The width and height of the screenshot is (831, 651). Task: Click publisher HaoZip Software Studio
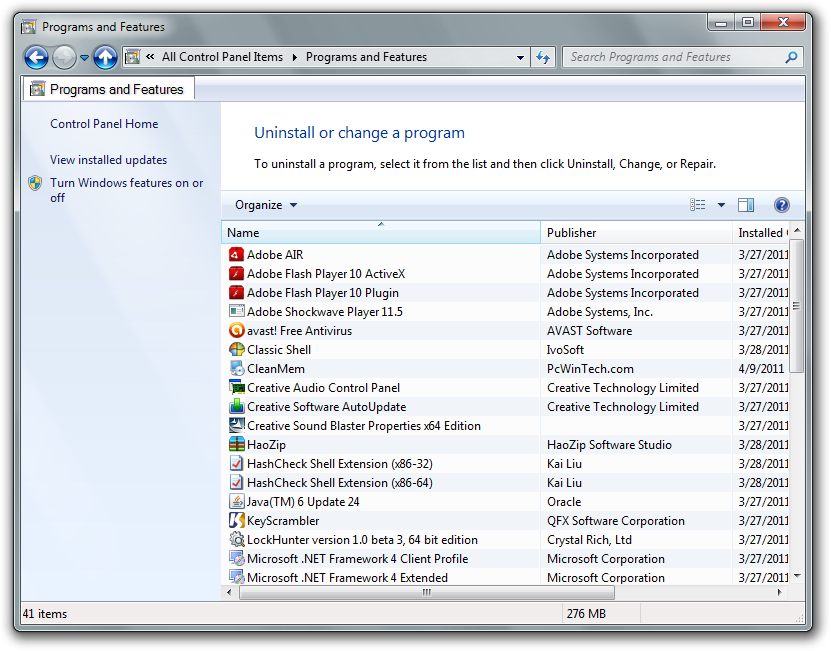(609, 444)
